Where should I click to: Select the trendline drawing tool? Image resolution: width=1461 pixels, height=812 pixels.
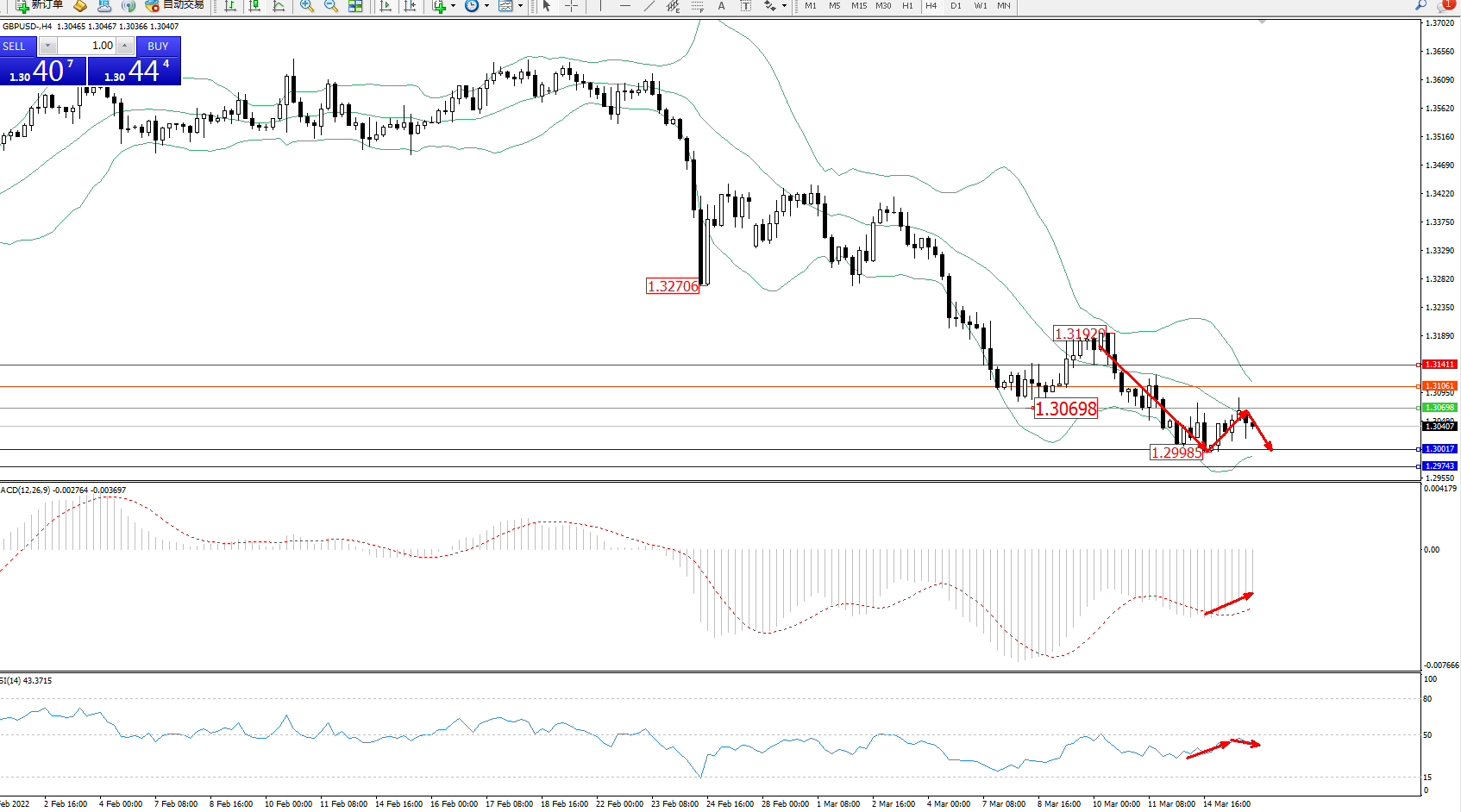click(x=649, y=6)
